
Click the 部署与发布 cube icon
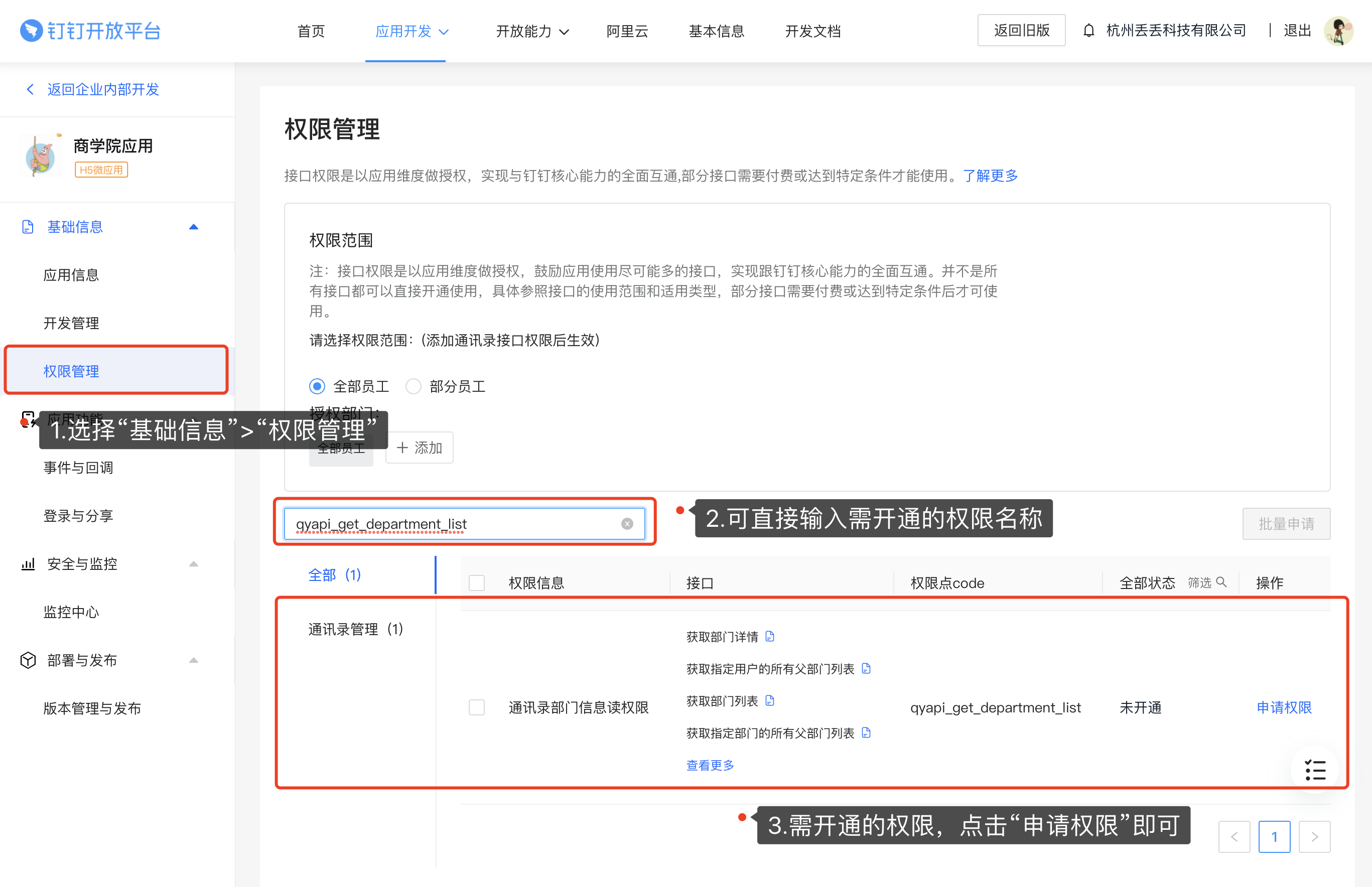point(28,660)
